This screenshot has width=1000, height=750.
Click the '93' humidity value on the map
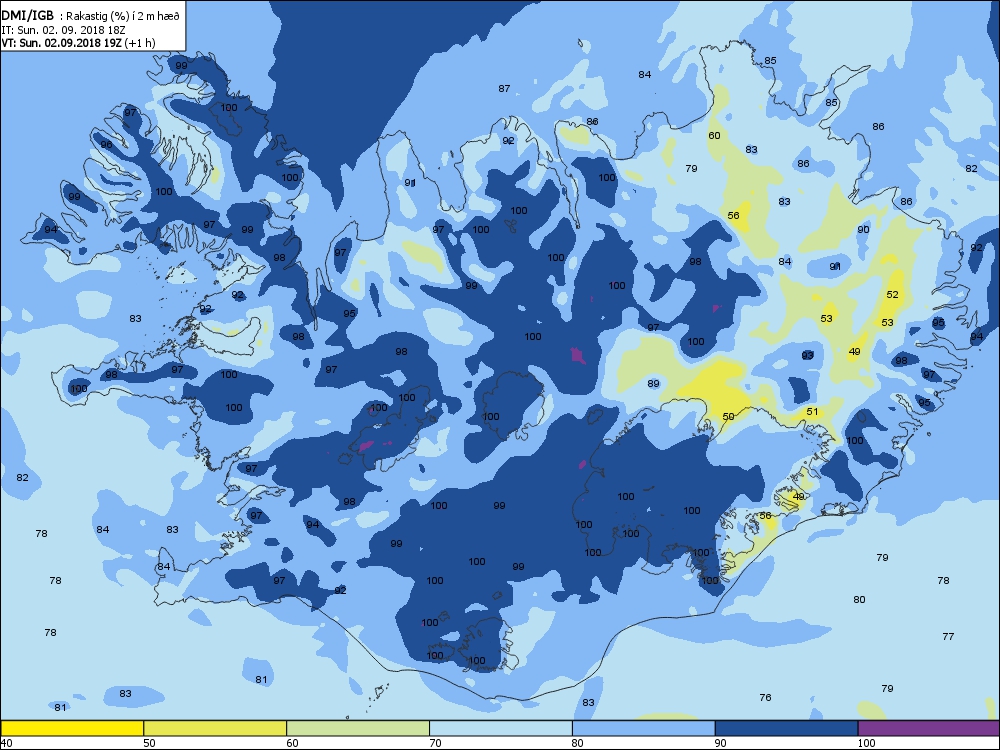[807, 355]
